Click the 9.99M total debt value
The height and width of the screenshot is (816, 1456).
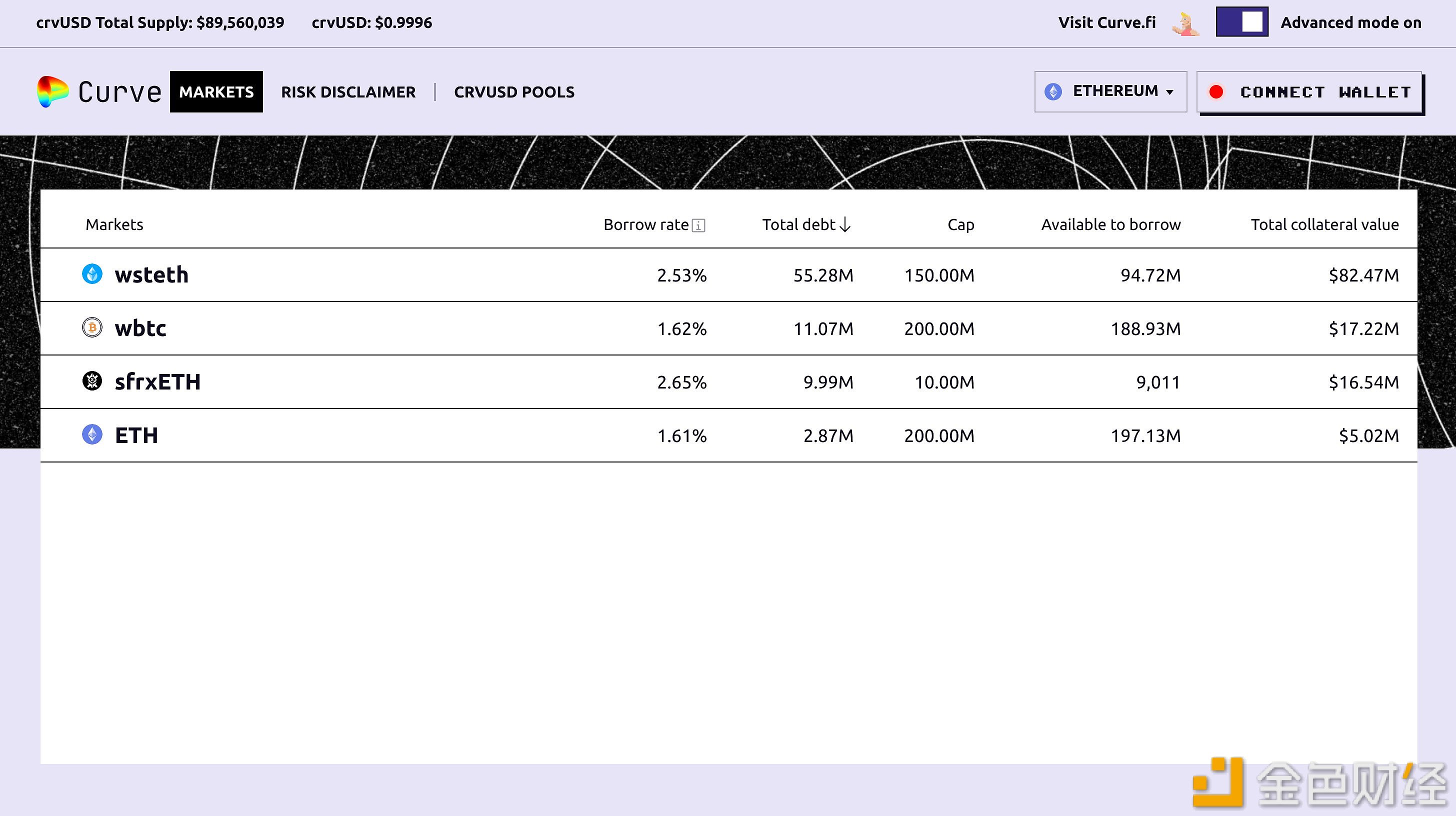point(828,382)
